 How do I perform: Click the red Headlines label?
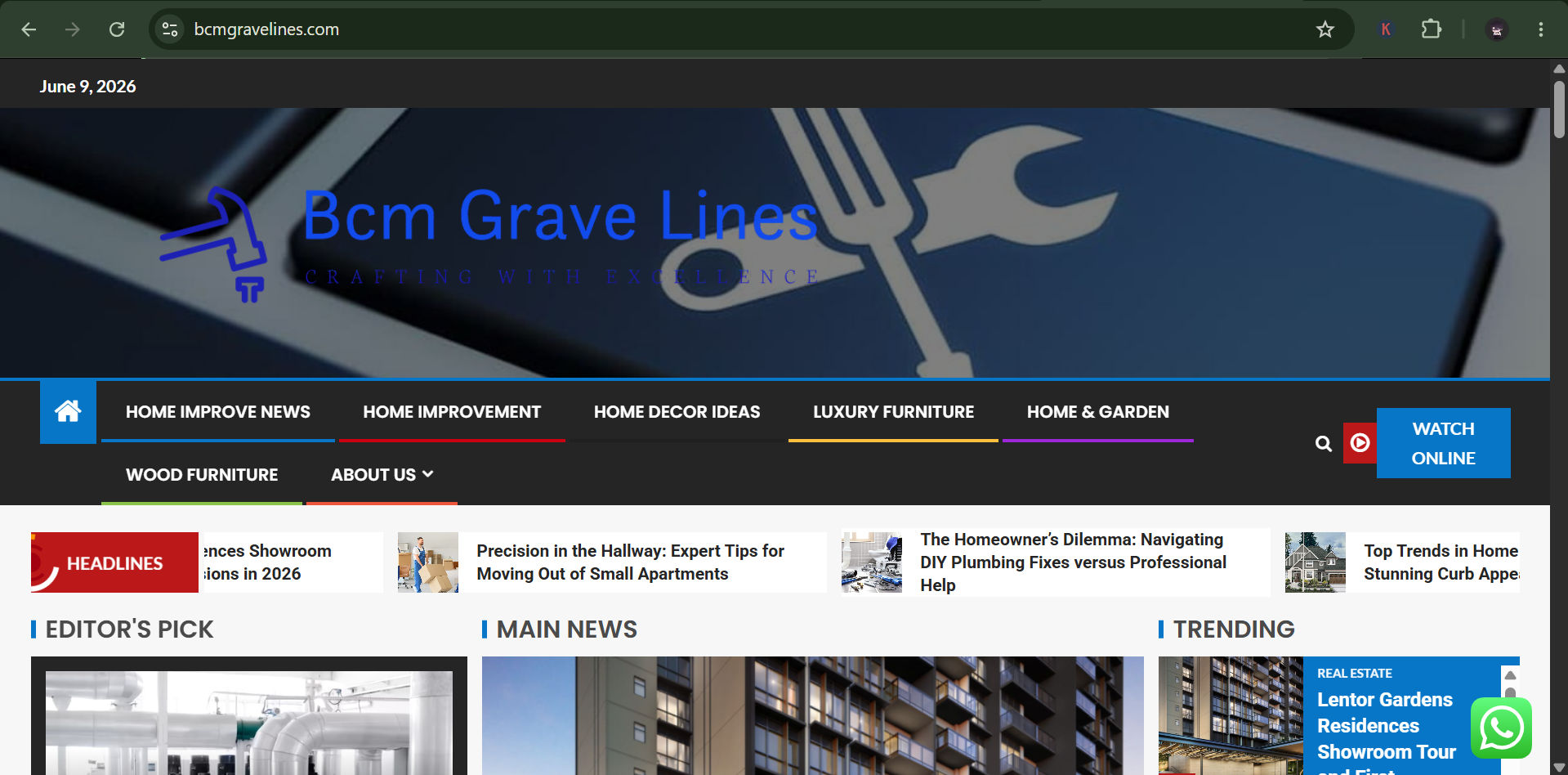coord(114,562)
